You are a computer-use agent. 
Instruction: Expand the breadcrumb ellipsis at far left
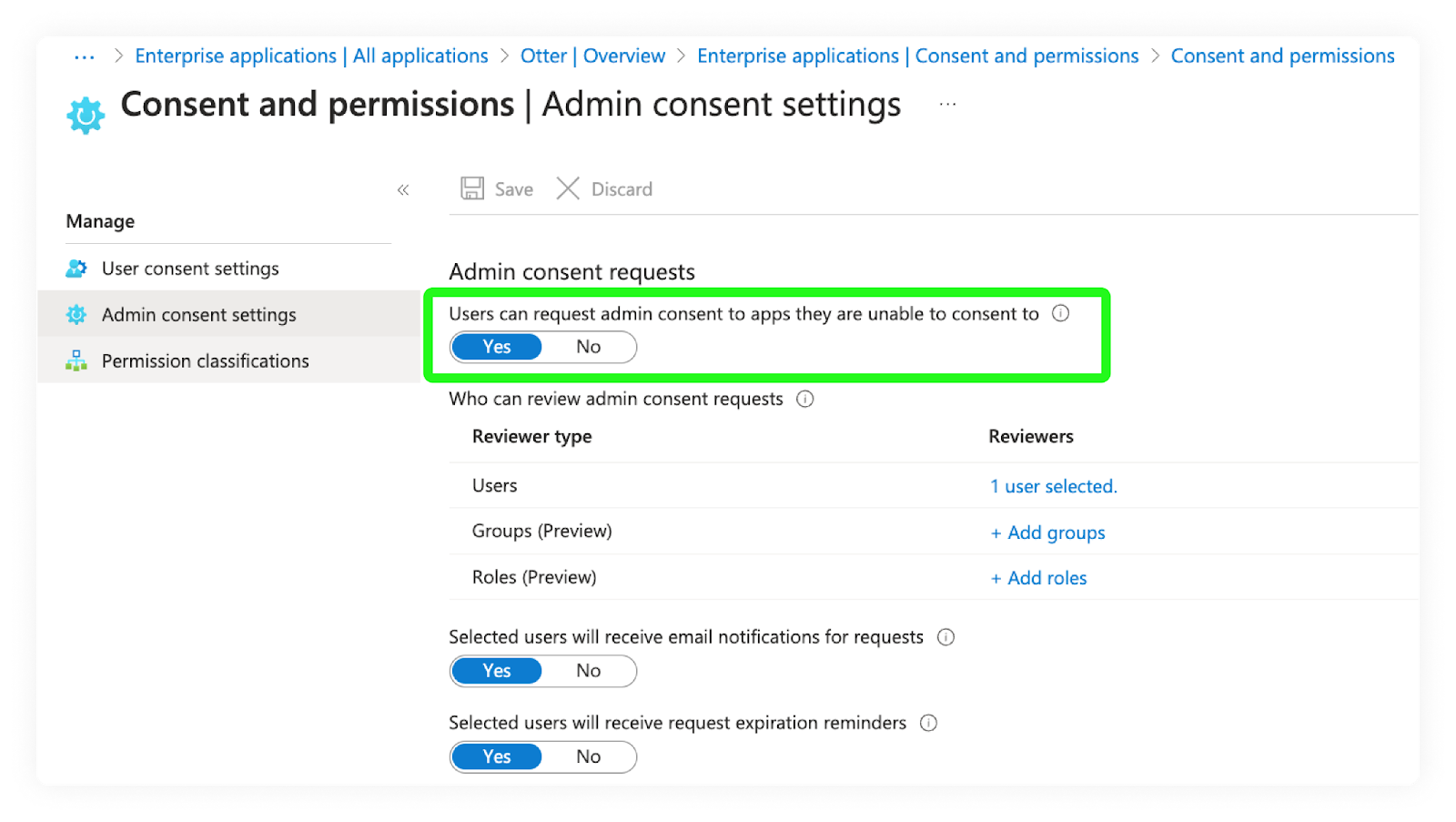(x=85, y=56)
